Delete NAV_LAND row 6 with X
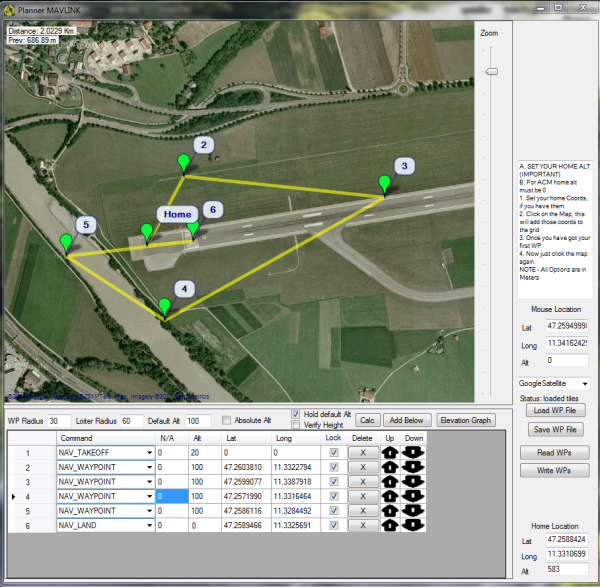This screenshot has width=600, height=587. [363, 525]
